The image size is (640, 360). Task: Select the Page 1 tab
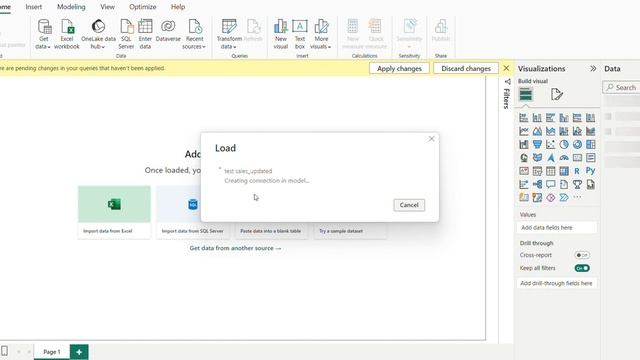pyautogui.click(x=52, y=352)
